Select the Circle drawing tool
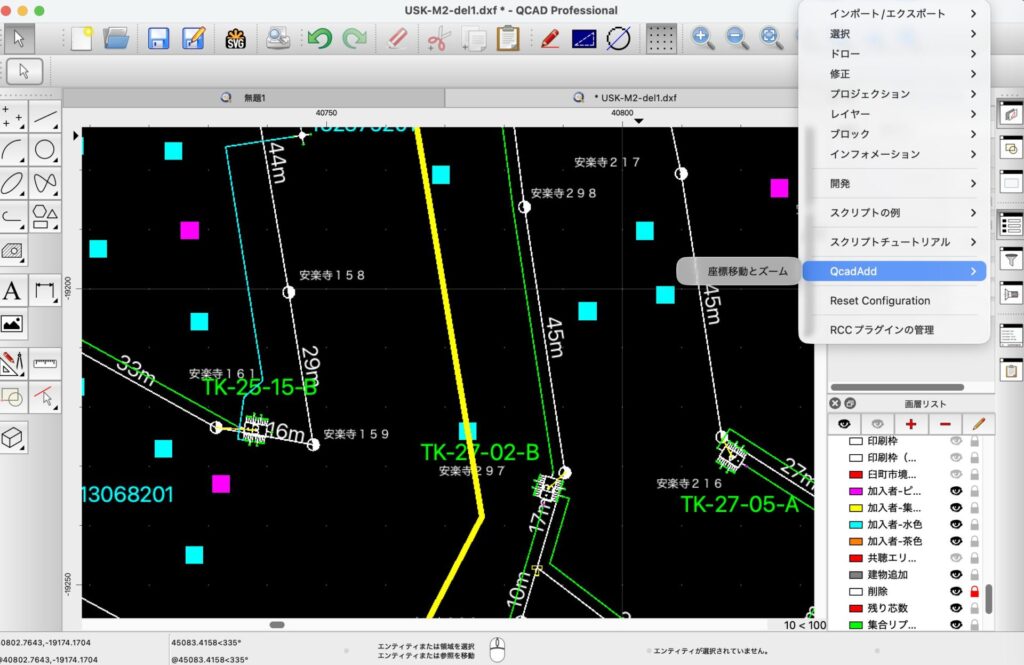Image resolution: width=1024 pixels, height=665 pixels. tap(45, 150)
